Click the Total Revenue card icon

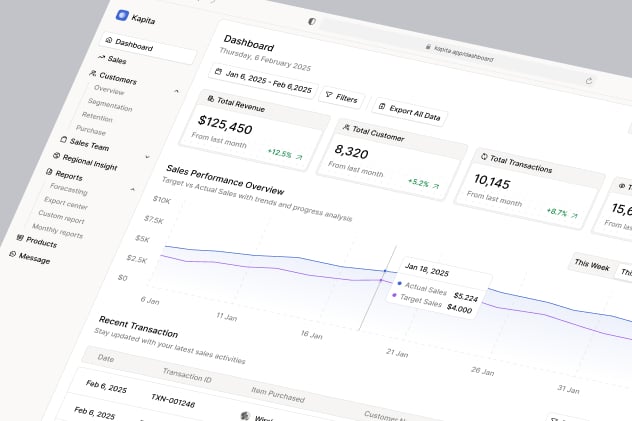pyautogui.click(x=208, y=101)
